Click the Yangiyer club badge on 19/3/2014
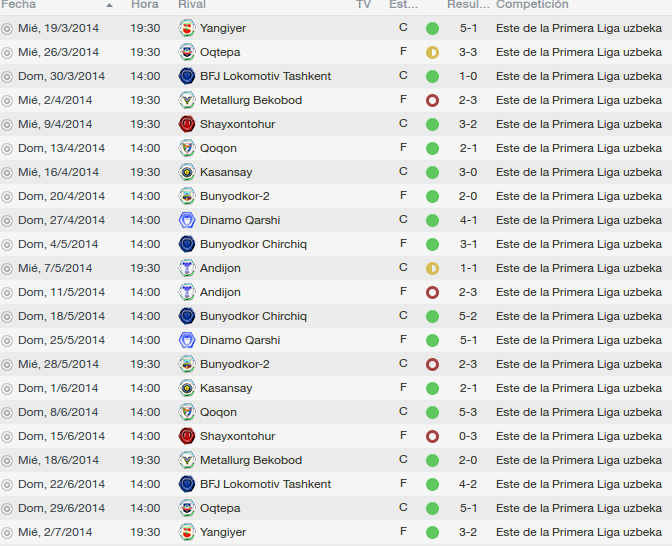This screenshot has width=672, height=546. click(x=186, y=28)
